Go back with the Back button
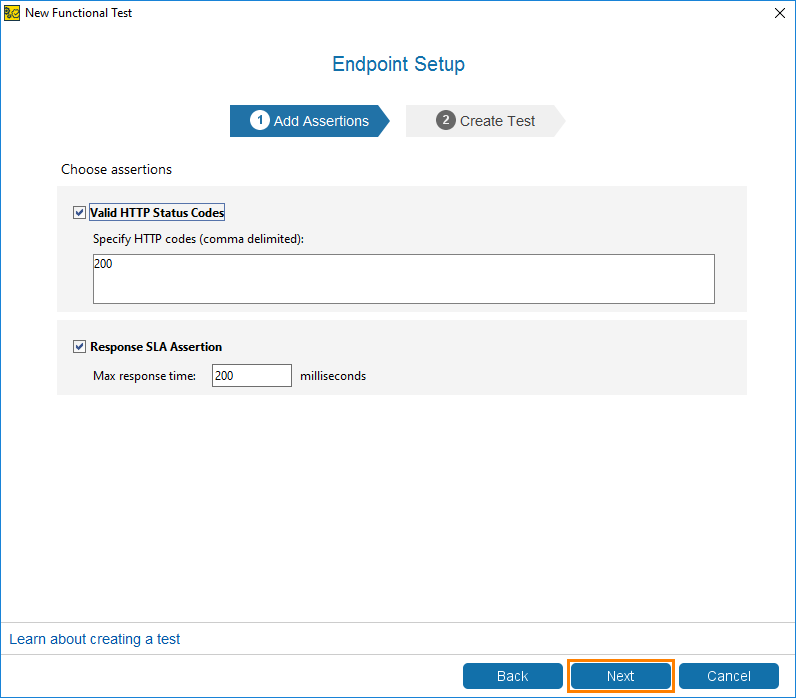Screen dimensions: 796x698 [x=513, y=676]
